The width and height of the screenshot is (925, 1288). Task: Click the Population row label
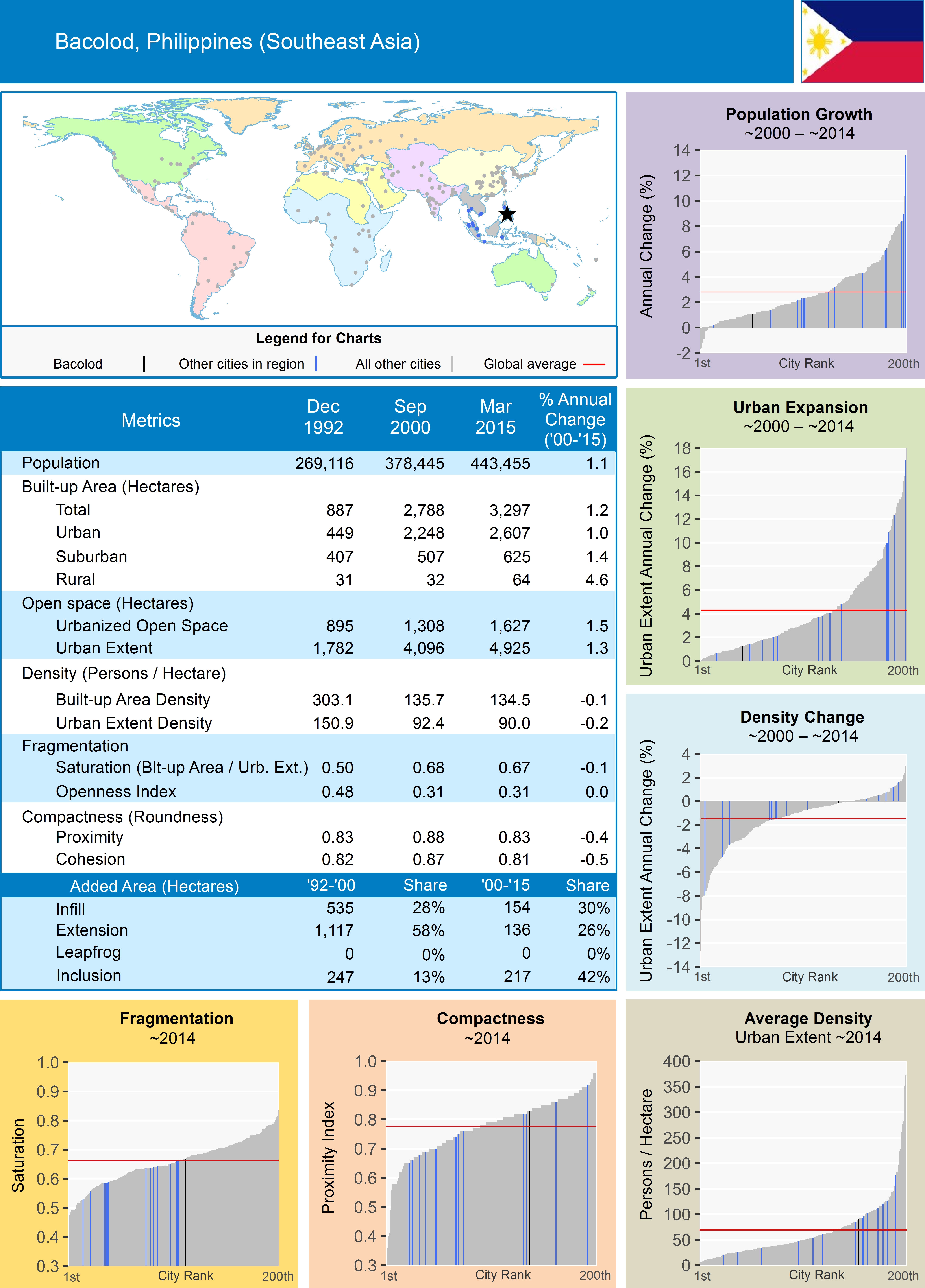(61, 463)
